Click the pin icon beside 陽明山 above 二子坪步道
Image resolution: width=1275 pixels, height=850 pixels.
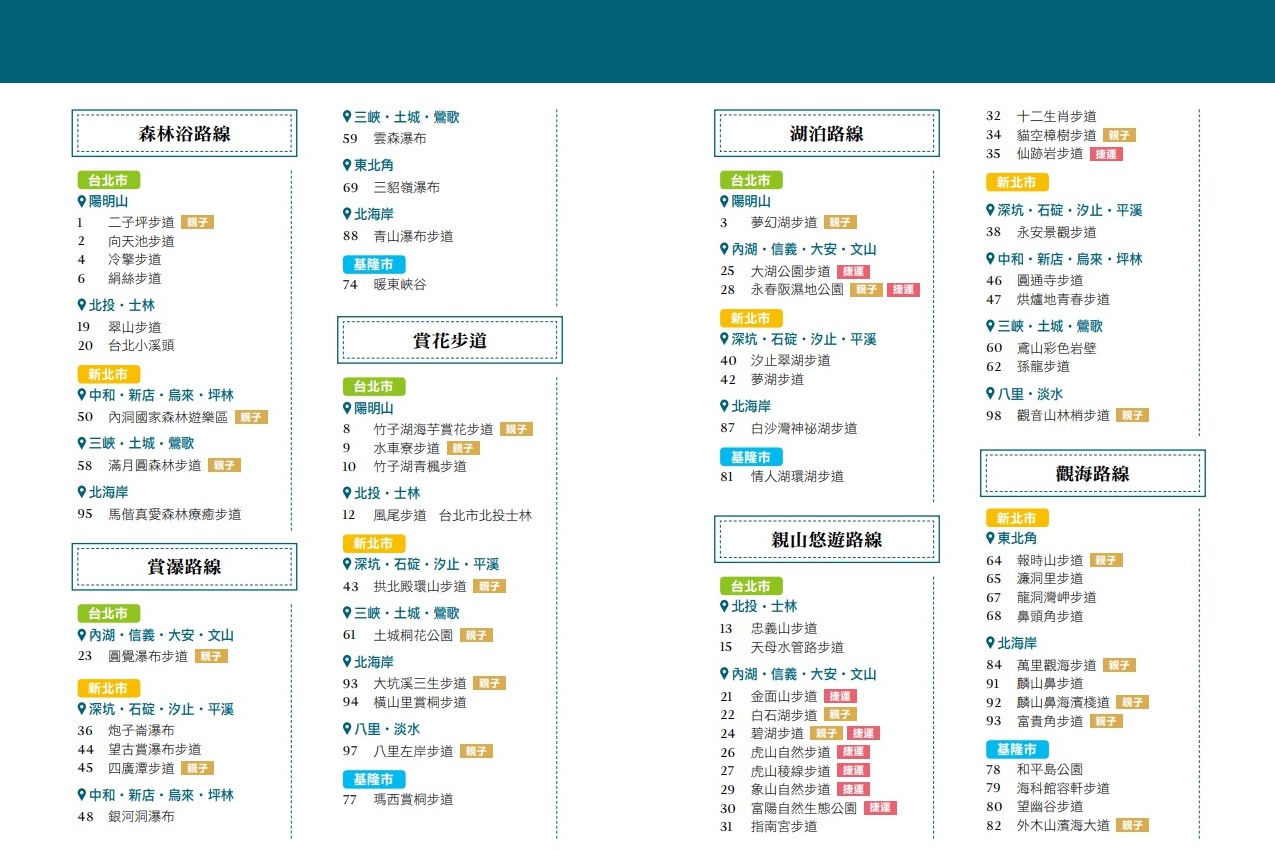click(x=82, y=201)
